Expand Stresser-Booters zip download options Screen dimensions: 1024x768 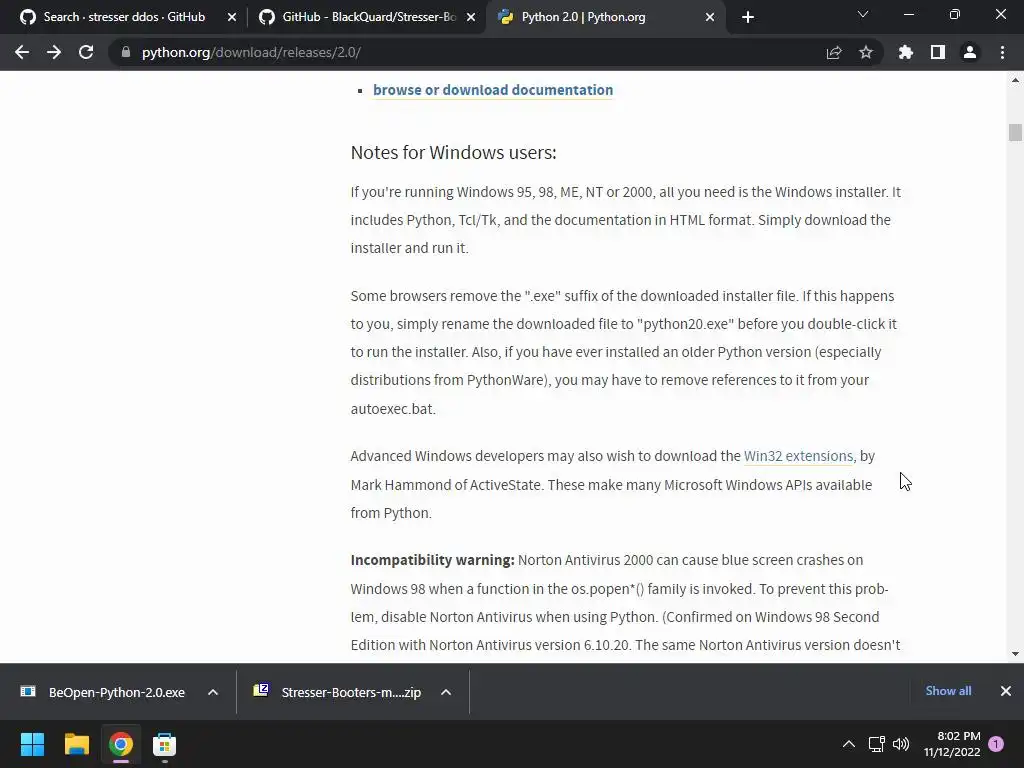coord(446,692)
